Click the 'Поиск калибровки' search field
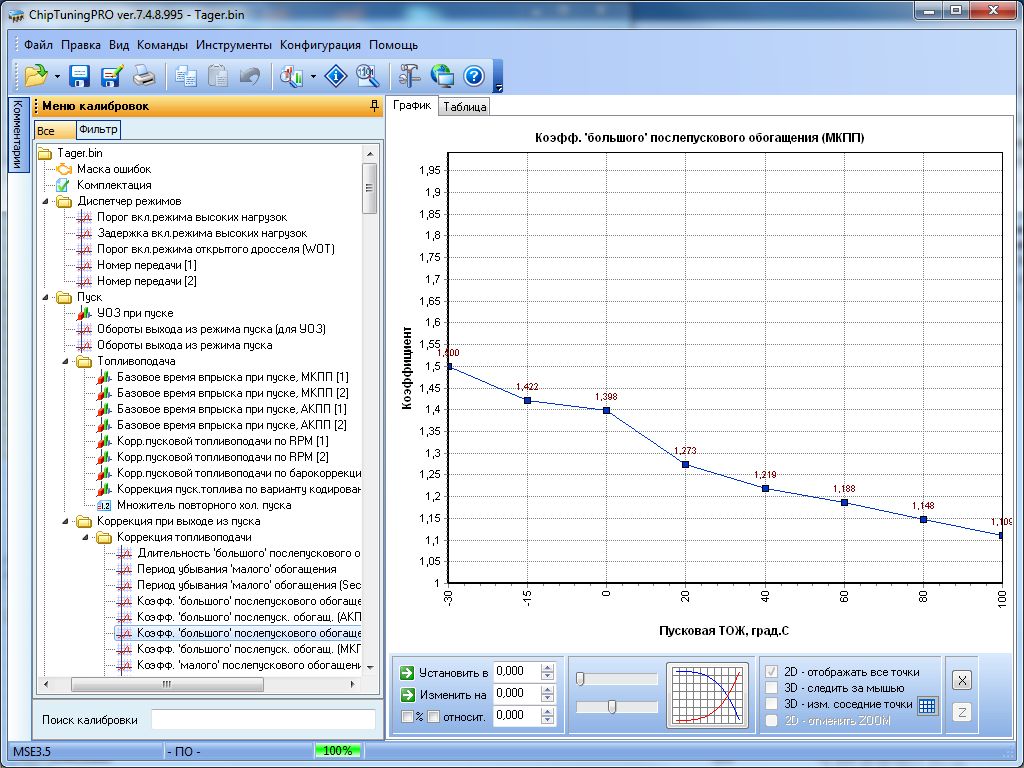Image resolution: width=1024 pixels, height=768 pixels. [x=263, y=720]
